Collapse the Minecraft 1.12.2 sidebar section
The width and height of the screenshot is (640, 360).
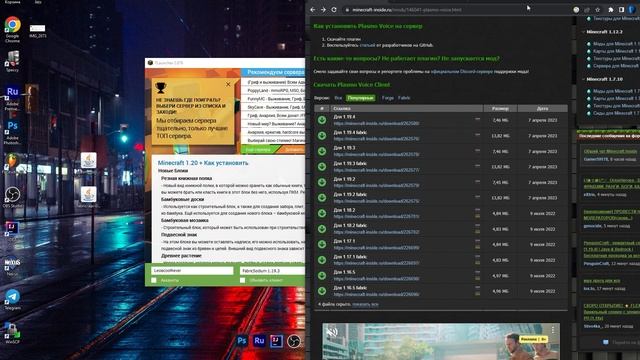click(583, 31)
